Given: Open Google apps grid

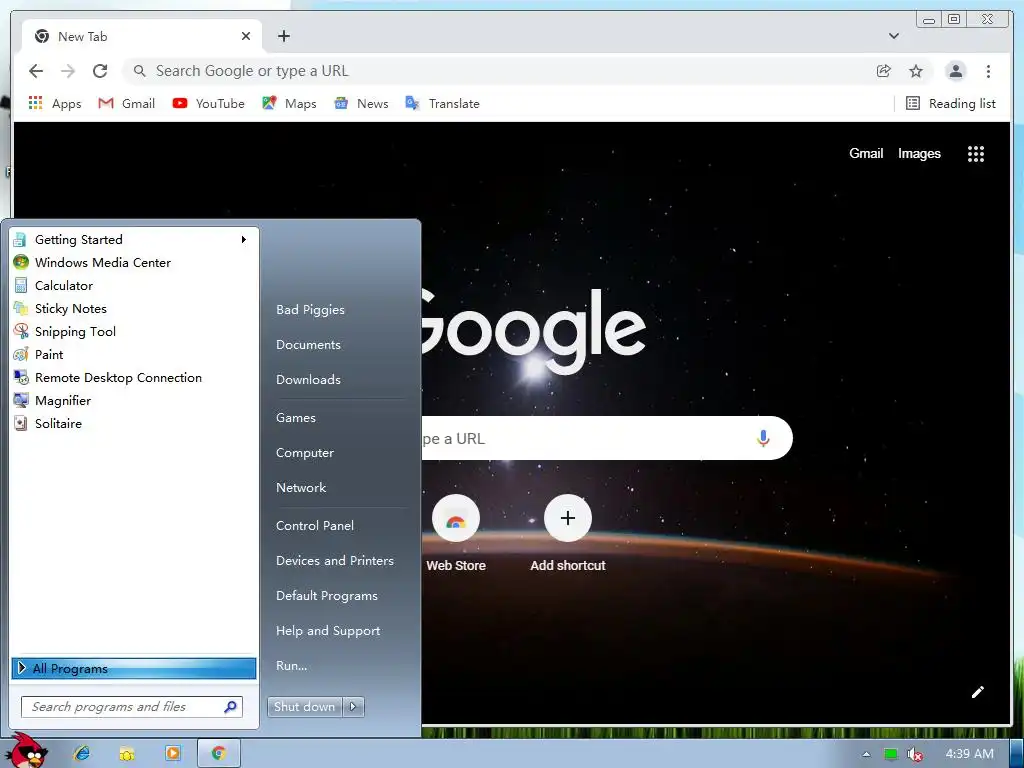Looking at the screenshot, I should 976,153.
